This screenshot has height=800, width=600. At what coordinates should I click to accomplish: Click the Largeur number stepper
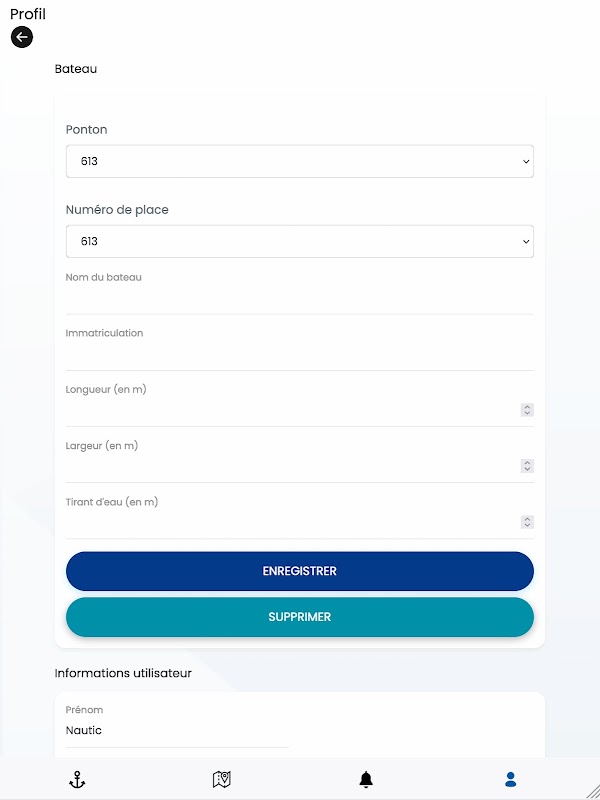(527, 466)
